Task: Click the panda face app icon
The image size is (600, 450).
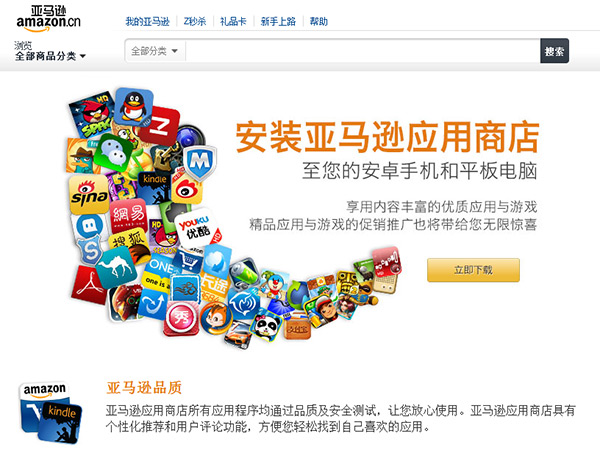Action: pyautogui.click(x=266, y=326)
